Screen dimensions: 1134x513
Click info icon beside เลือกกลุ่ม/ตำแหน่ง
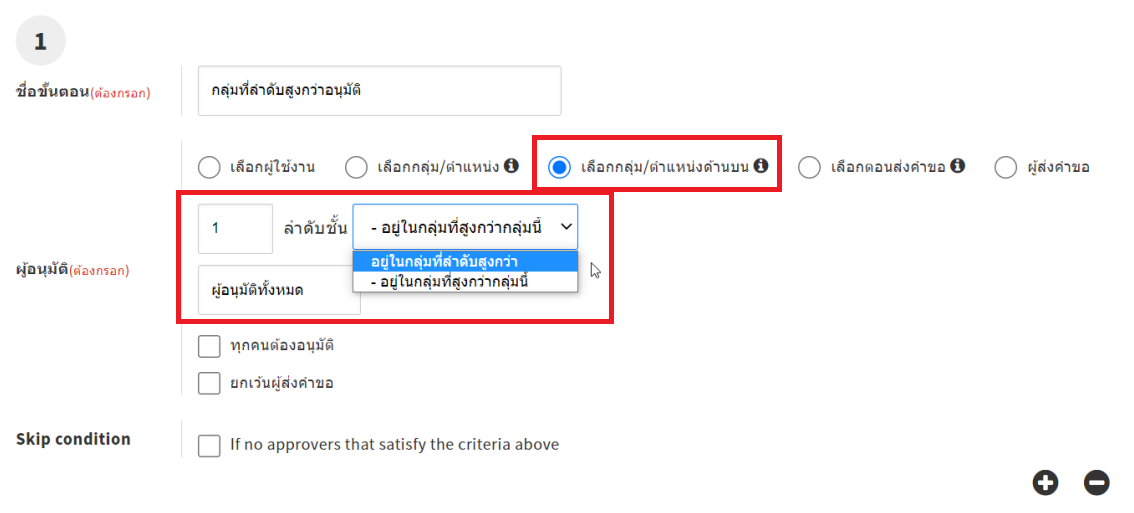(x=511, y=166)
